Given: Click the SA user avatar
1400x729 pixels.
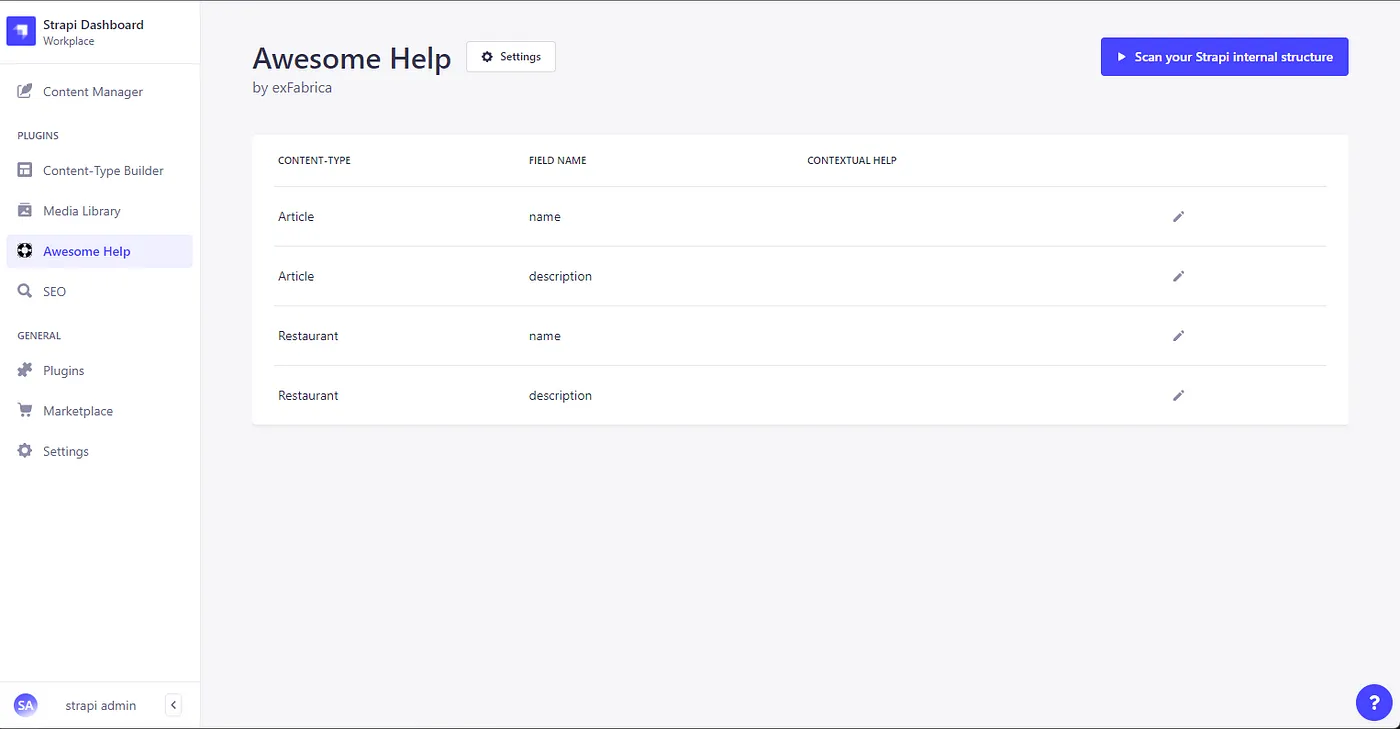Looking at the screenshot, I should (25, 705).
